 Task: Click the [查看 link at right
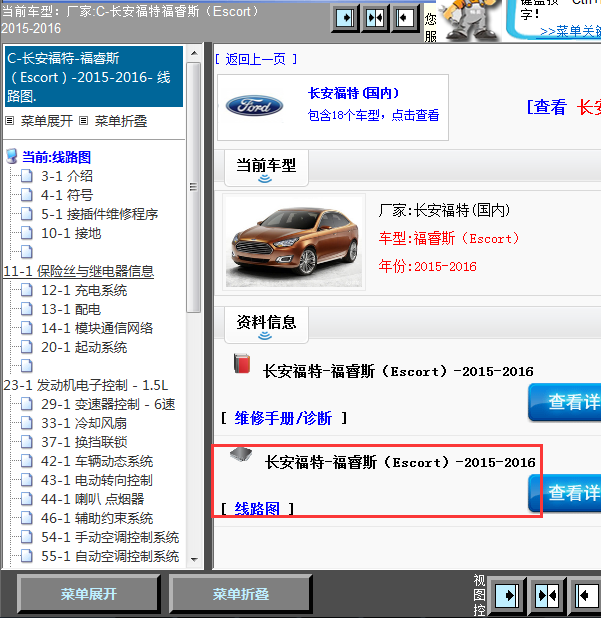click(547, 107)
